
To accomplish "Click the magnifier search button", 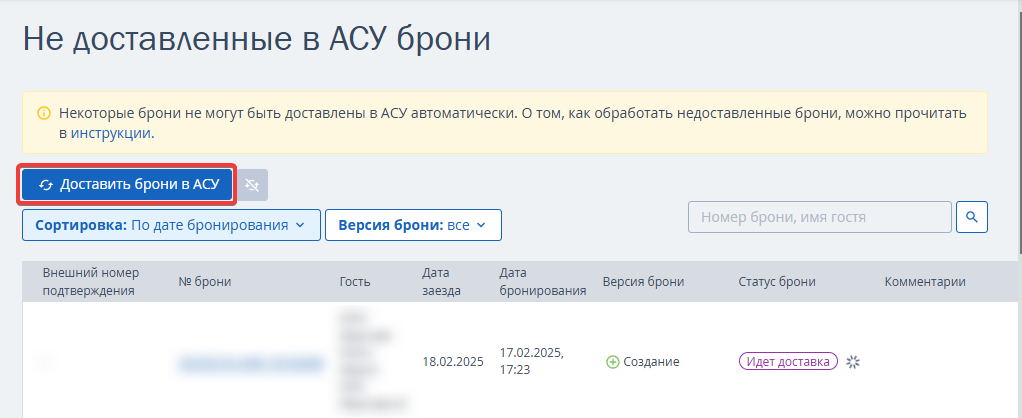I will pyautogui.click(x=972, y=217).
